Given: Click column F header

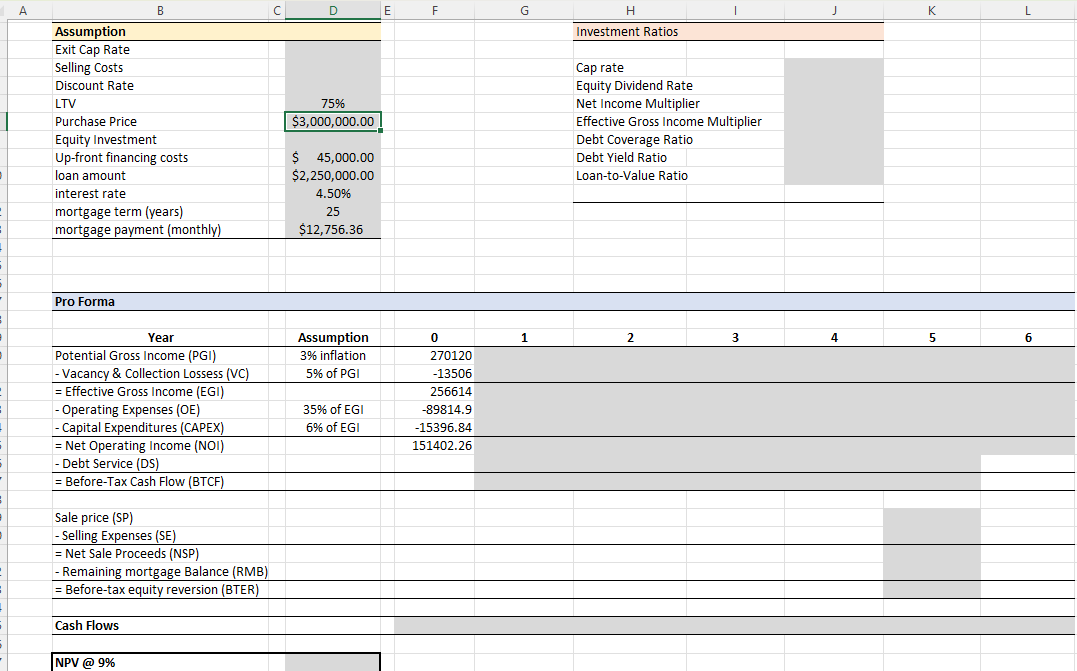Looking at the screenshot, I should tap(434, 10).
